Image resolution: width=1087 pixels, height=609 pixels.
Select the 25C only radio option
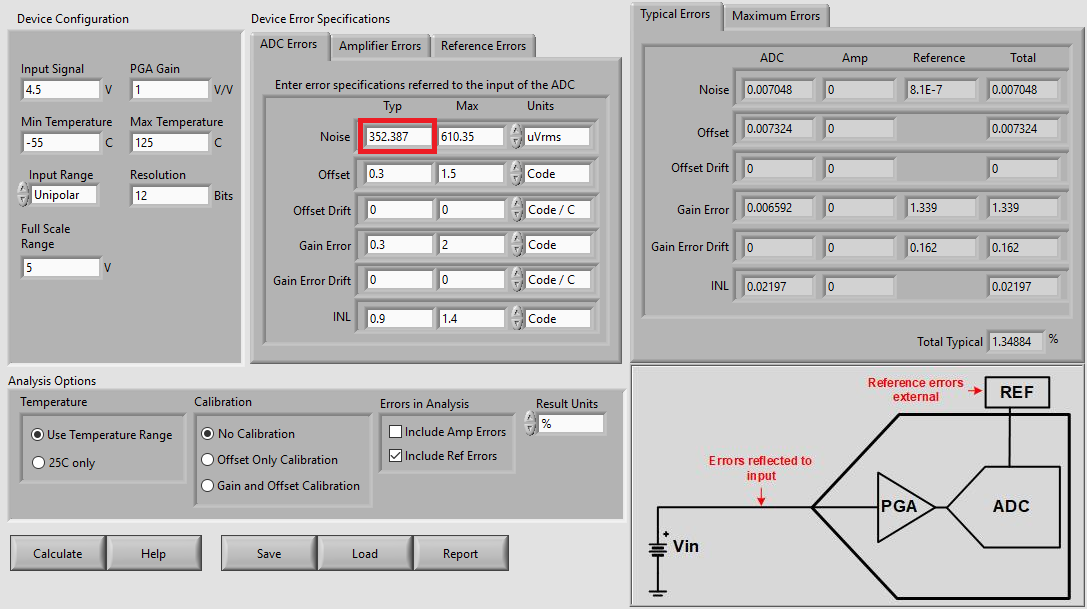(x=39, y=463)
